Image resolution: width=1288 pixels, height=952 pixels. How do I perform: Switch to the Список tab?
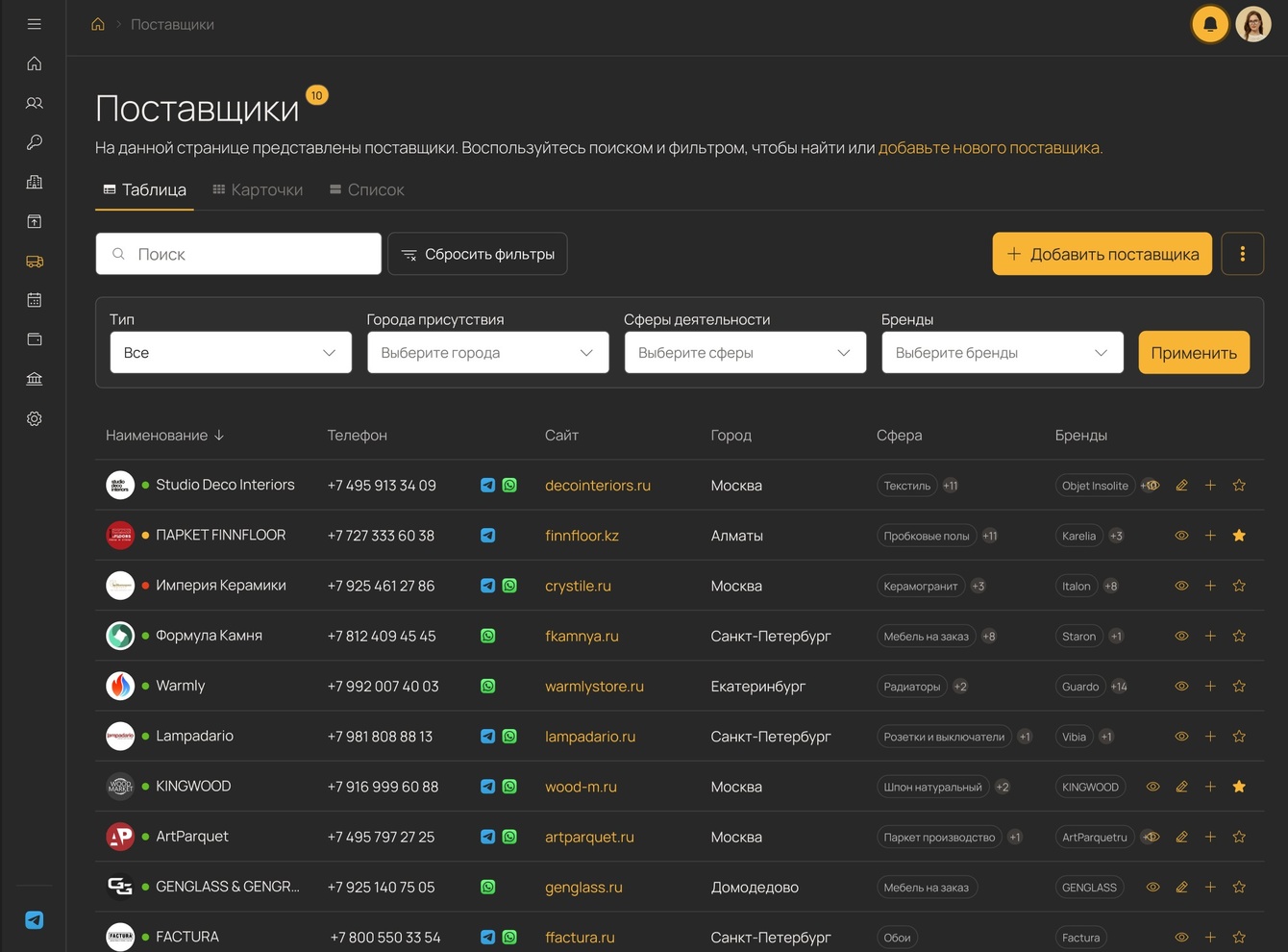pos(366,190)
